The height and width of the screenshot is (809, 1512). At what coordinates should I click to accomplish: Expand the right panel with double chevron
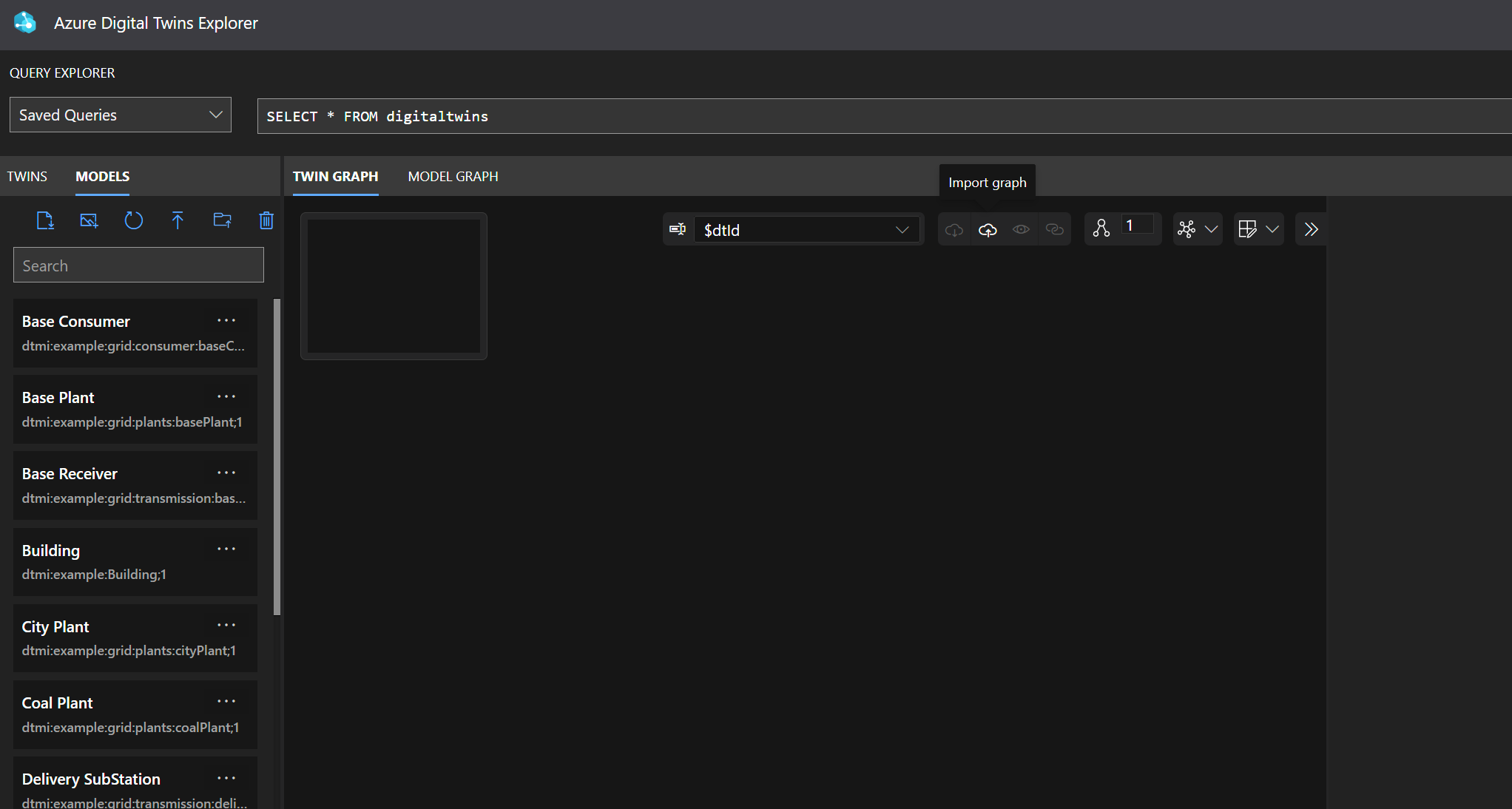pos(1312,229)
